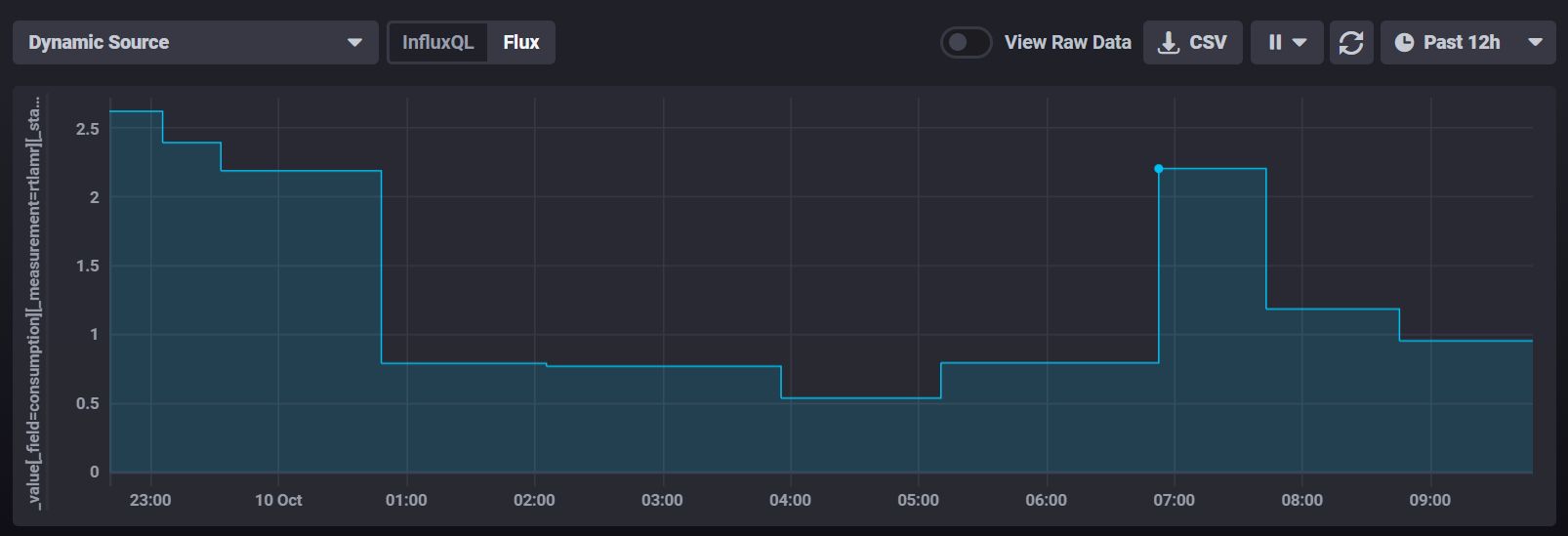Click the caret arrow next to the pause icon
Screen dimensions: 1568x536
(1300, 43)
